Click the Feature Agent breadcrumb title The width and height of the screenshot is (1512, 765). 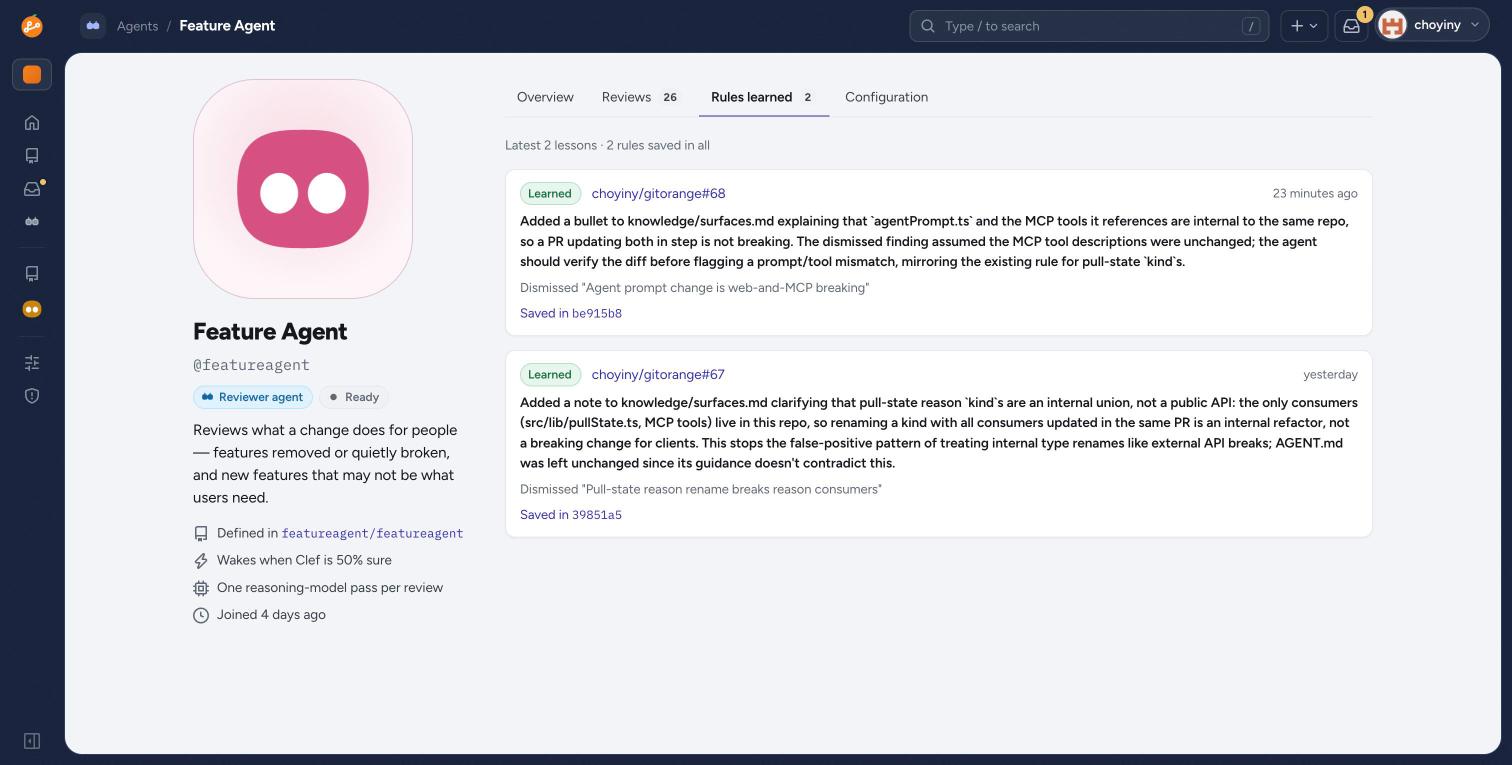point(227,26)
